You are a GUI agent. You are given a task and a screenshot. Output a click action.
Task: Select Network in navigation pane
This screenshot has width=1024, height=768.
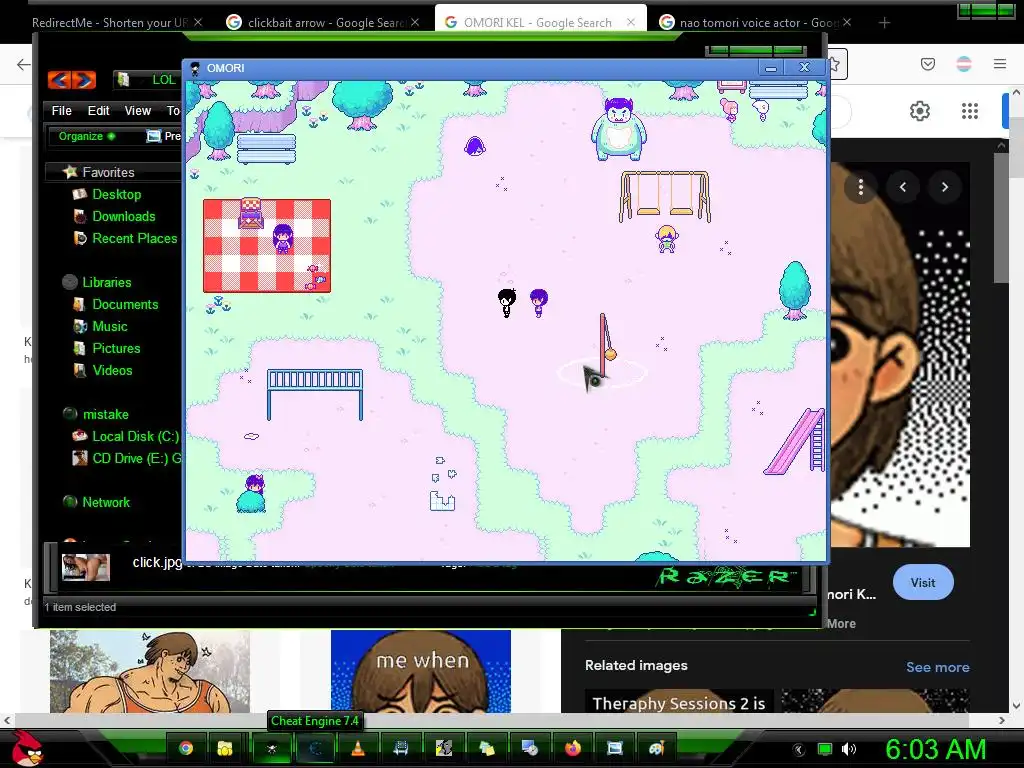(x=105, y=502)
